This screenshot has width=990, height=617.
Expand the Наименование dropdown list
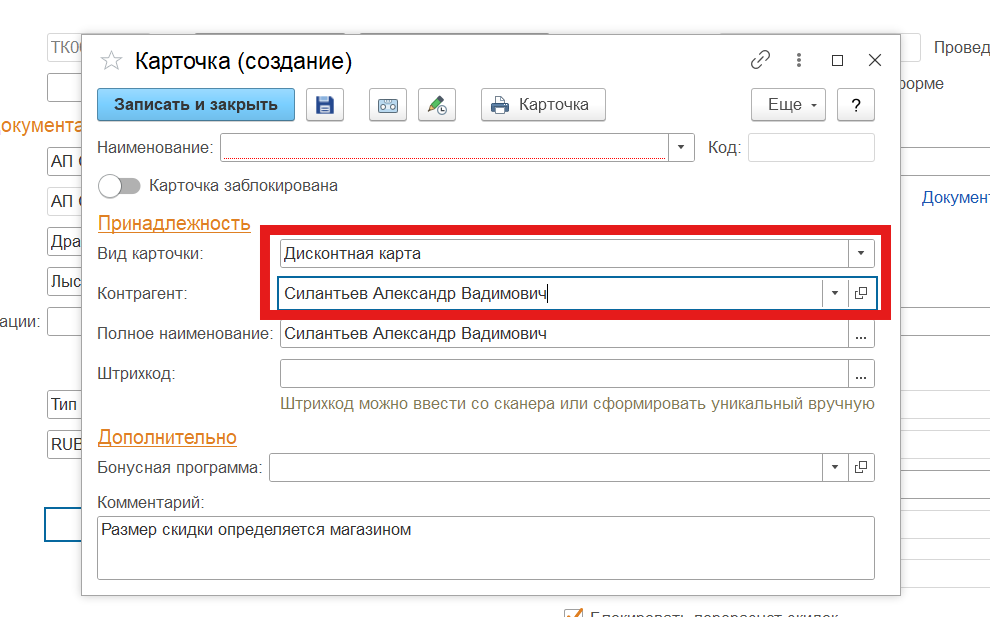click(x=681, y=148)
